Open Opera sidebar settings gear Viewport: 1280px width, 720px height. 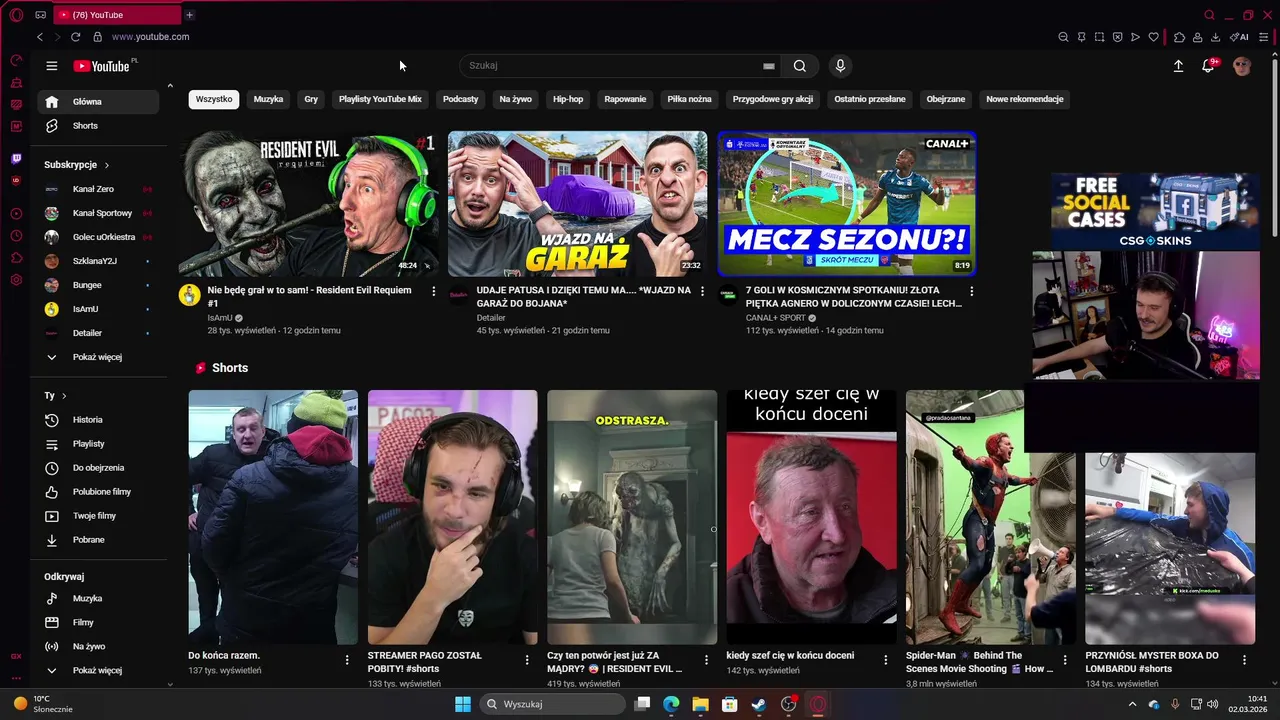16,280
